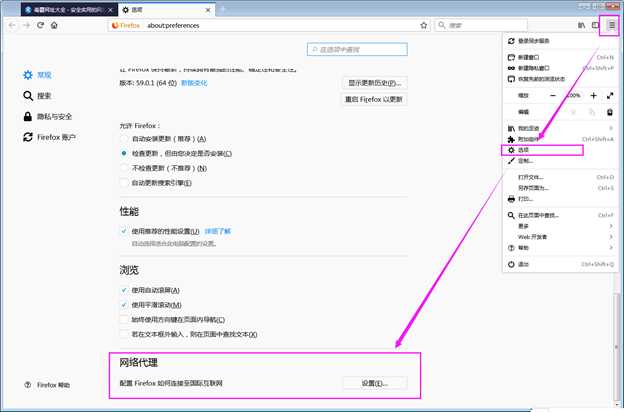Go back with the back arrow
The height and width of the screenshot is (412, 624).
(x=12, y=25)
